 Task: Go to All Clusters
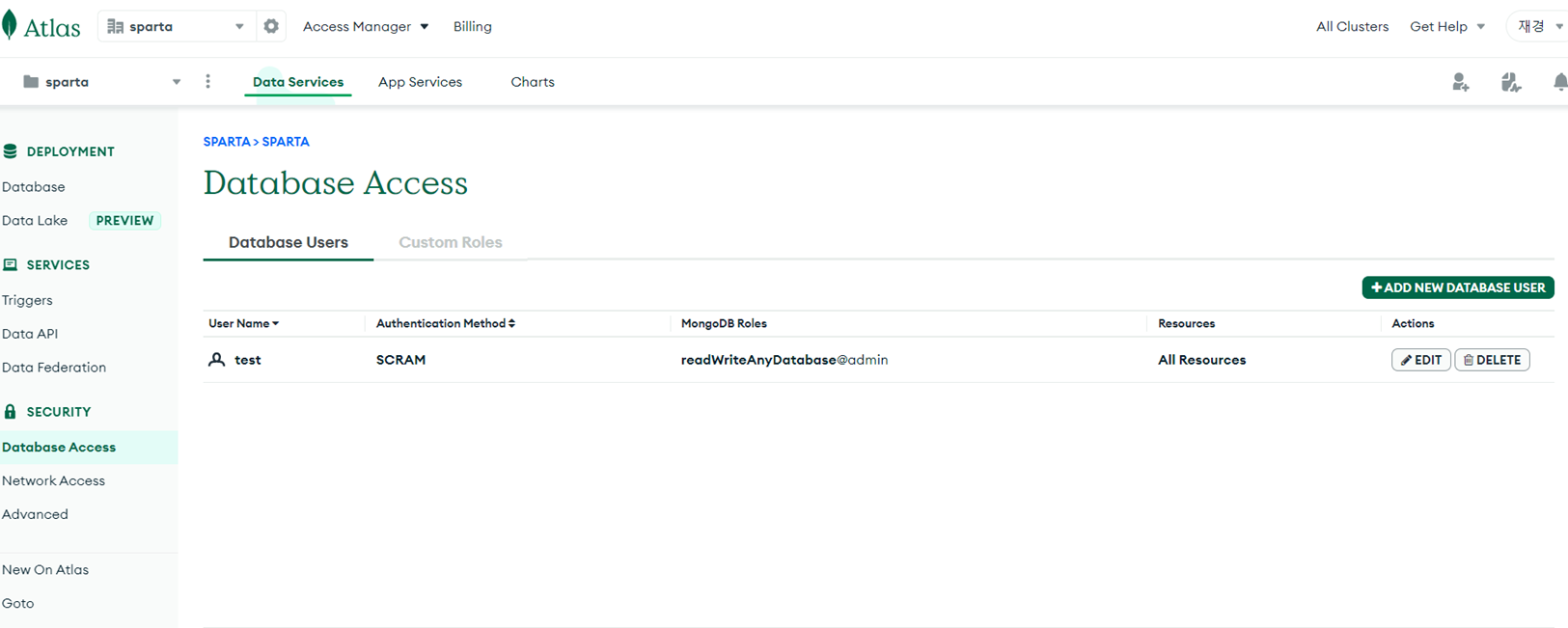[1352, 26]
